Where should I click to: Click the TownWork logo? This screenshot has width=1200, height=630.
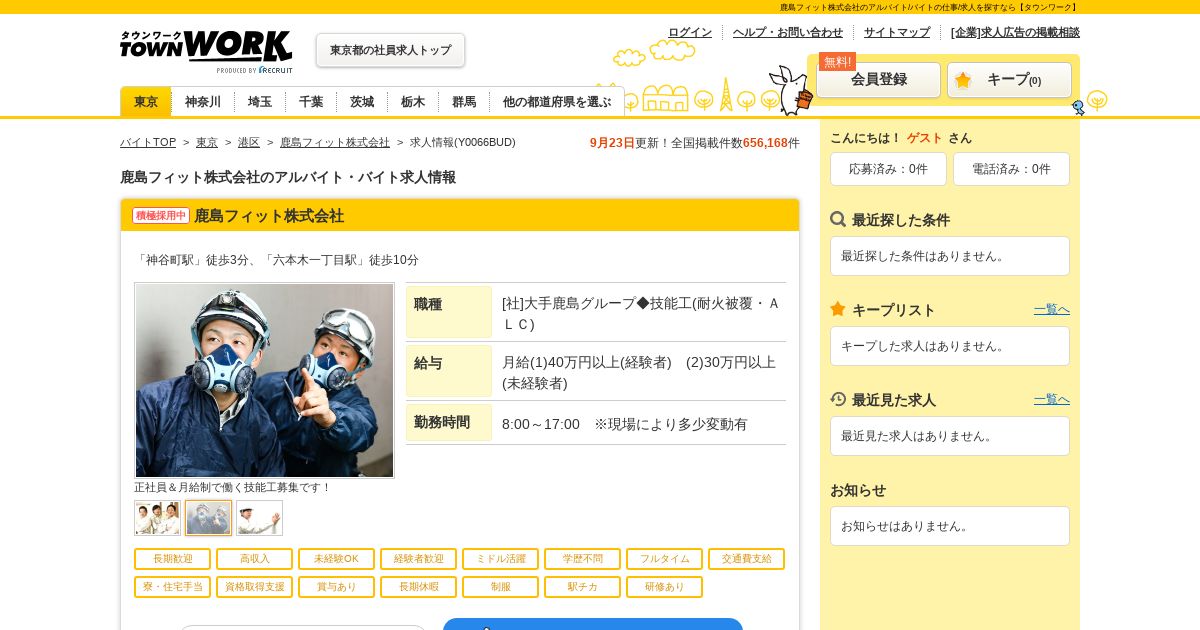(206, 51)
